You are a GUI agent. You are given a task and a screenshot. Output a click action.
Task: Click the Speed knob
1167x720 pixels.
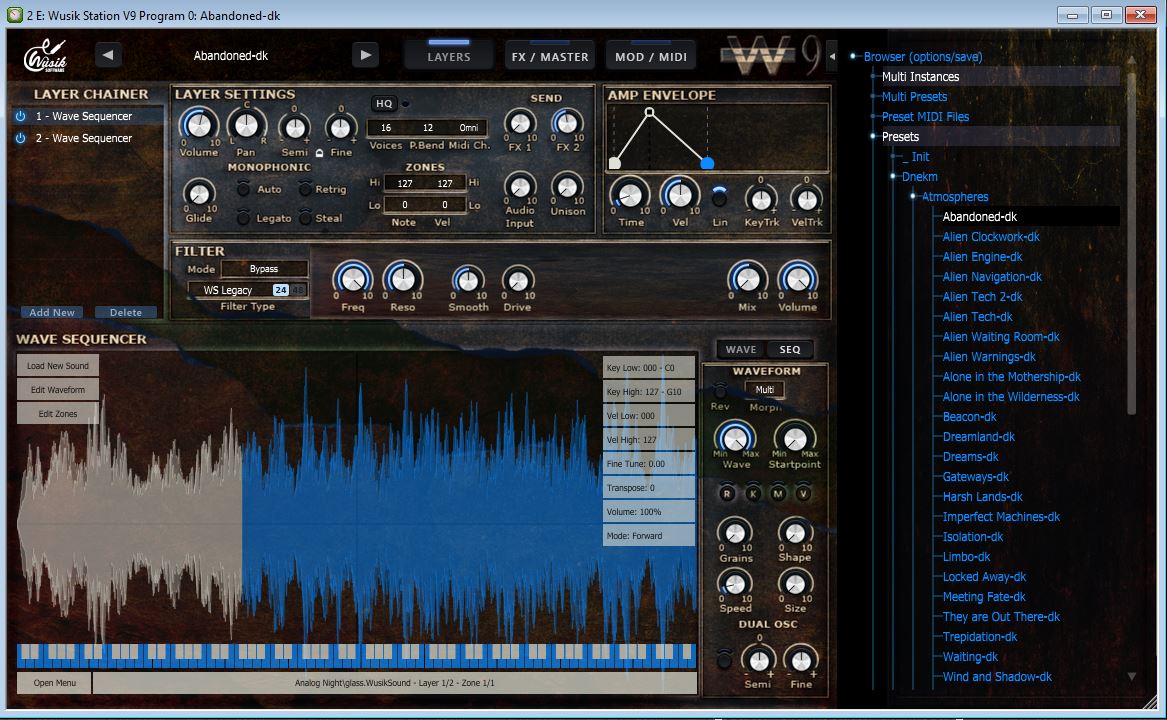(x=735, y=583)
